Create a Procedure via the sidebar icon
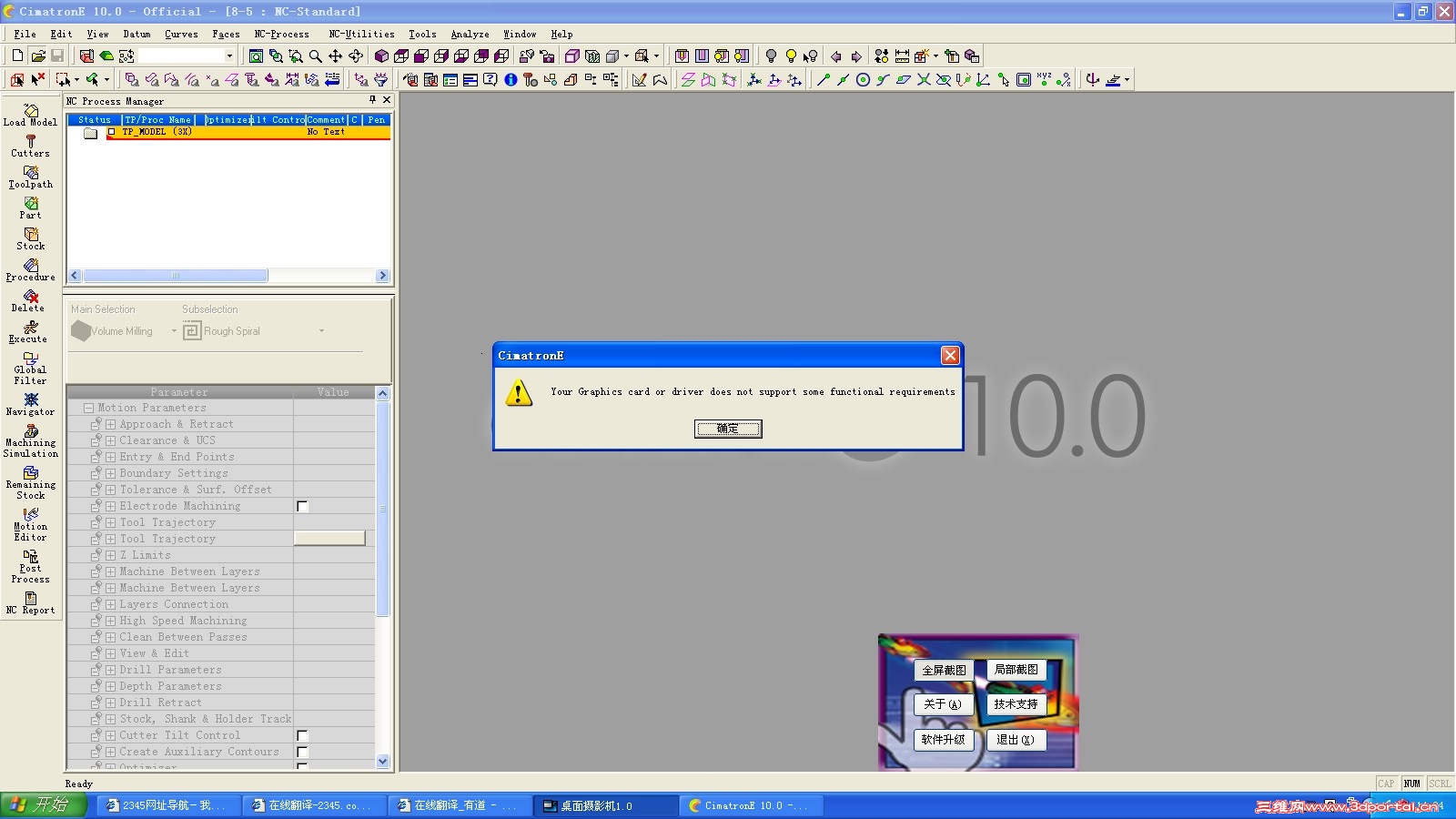Image resolution: width=1456 pixels, height=819 pixels. pos(30,269)
